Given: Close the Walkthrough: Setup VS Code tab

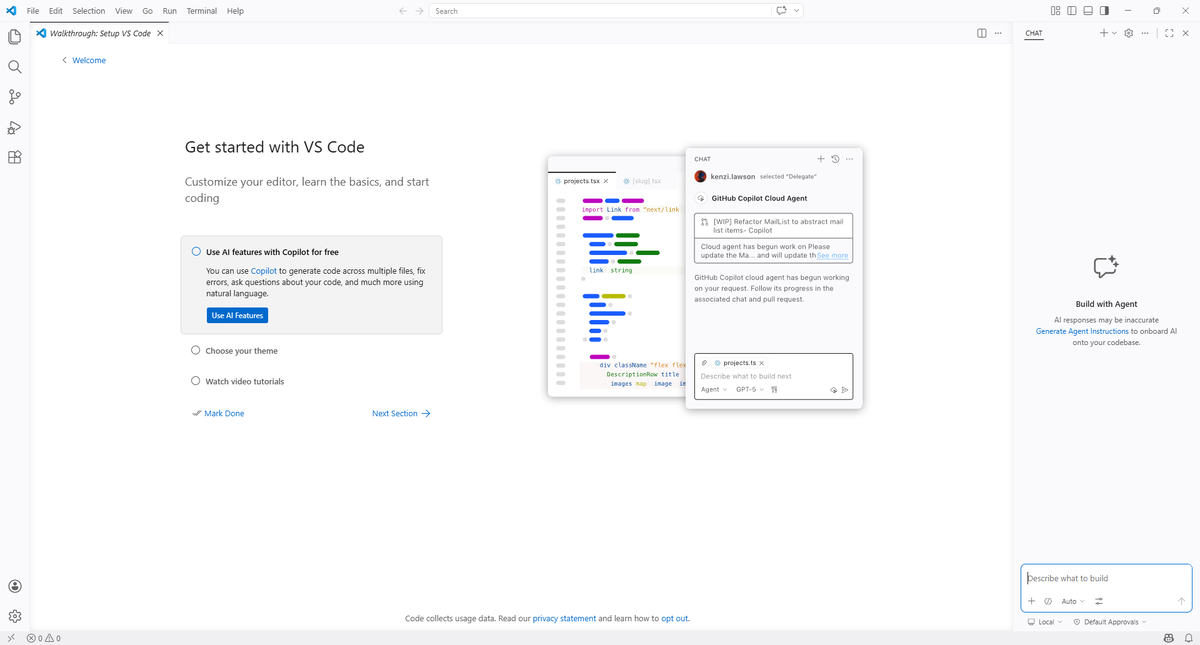Looking at the screenshot, I should (160, 33).
